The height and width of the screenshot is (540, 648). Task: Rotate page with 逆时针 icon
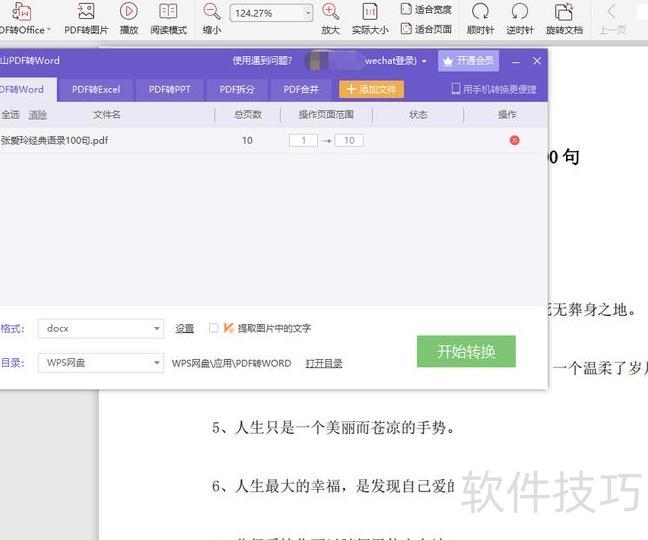coord(519,13)
